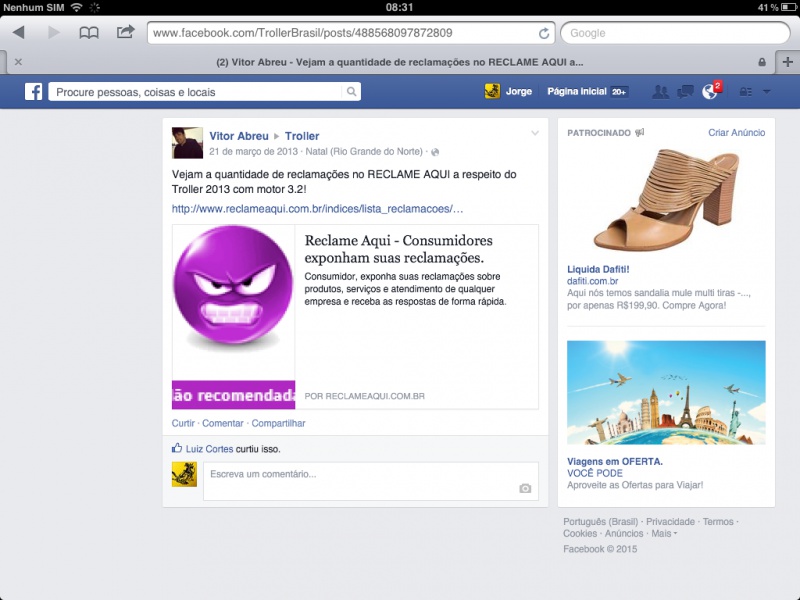Open the travel landmarks ad image
Screen dimensions: 800x600
(x=666, y=393)
